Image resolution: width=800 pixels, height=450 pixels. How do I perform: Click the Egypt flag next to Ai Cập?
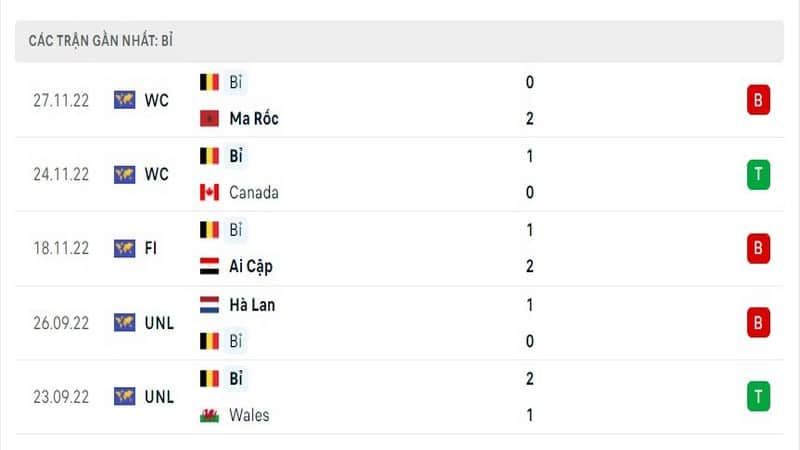click(x=209, y=266)
